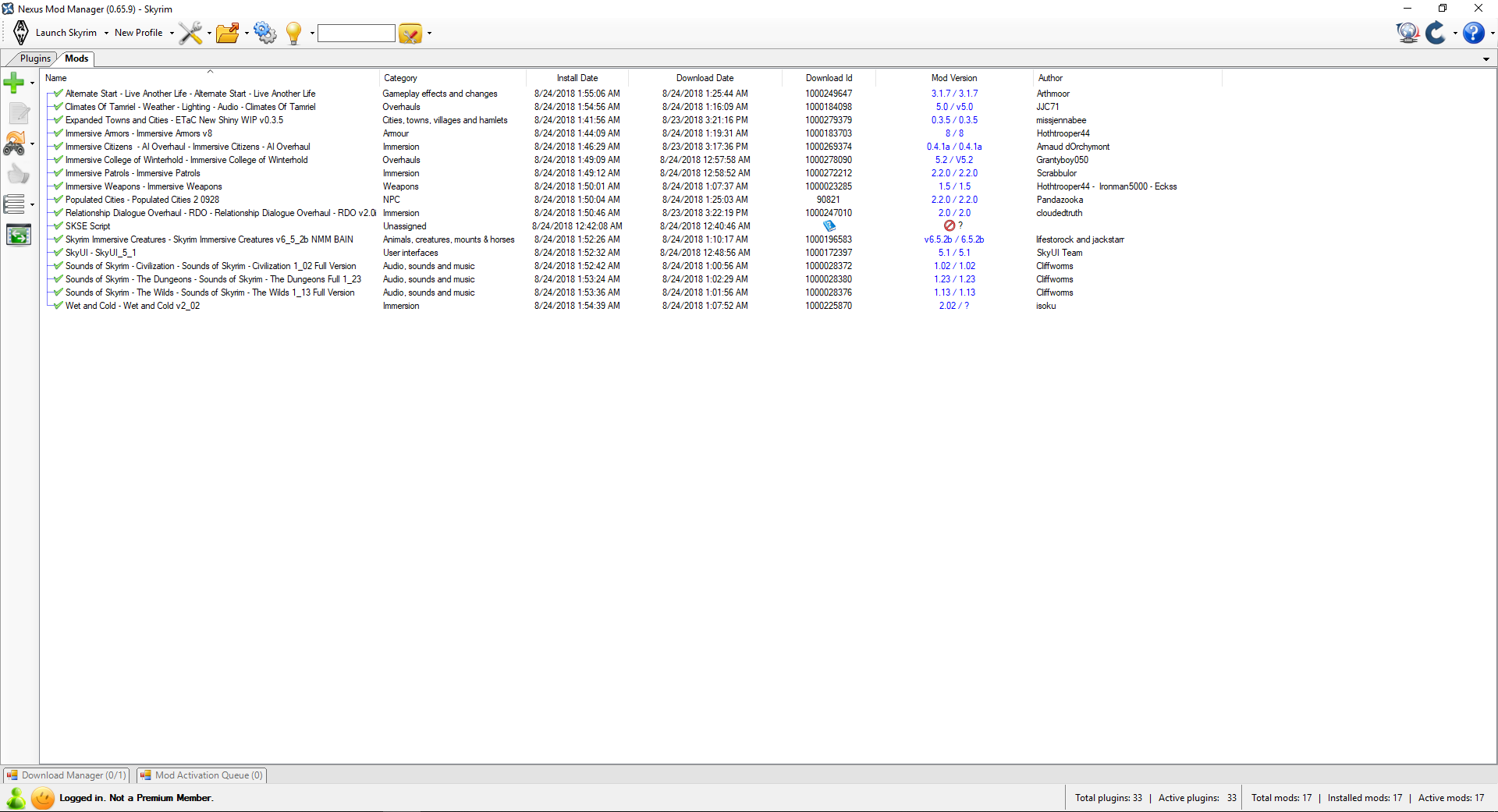The width and height of the screenshot is (1498, 812).
Task: Click the Nexus Mod Manager title bar icon
Action: pyautogui.click(x=9, y=9)
